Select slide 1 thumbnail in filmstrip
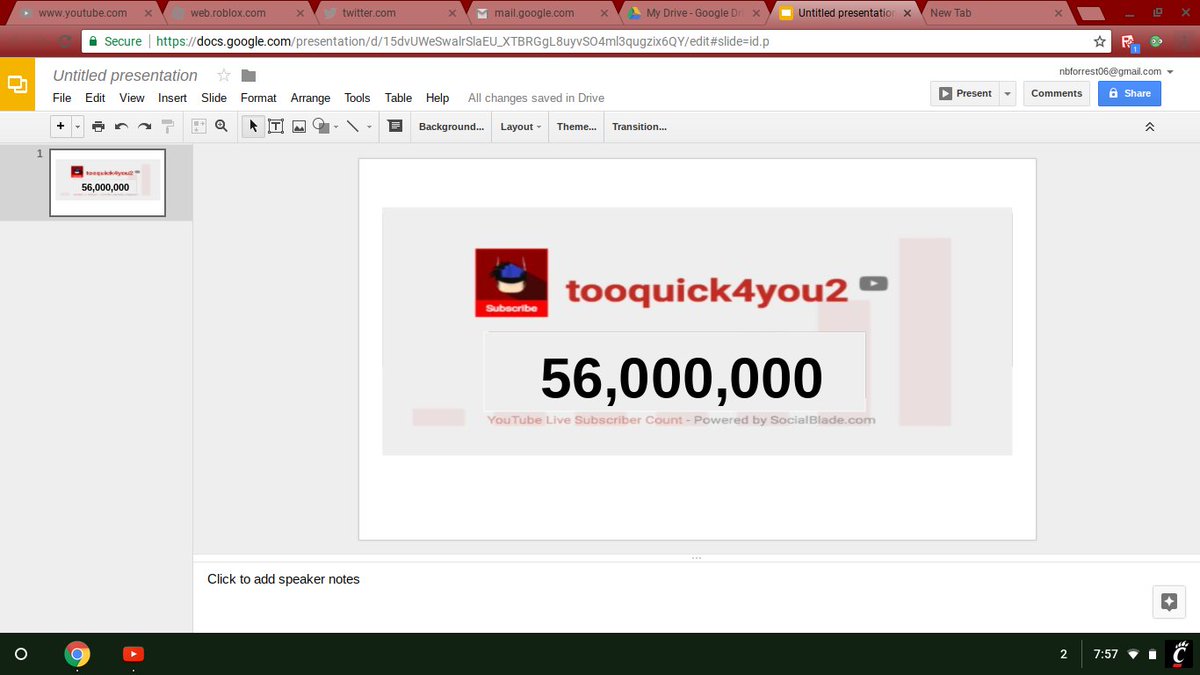Viewport: 1200px width, 675px height. pyautogui.click(x=108, y=183)
